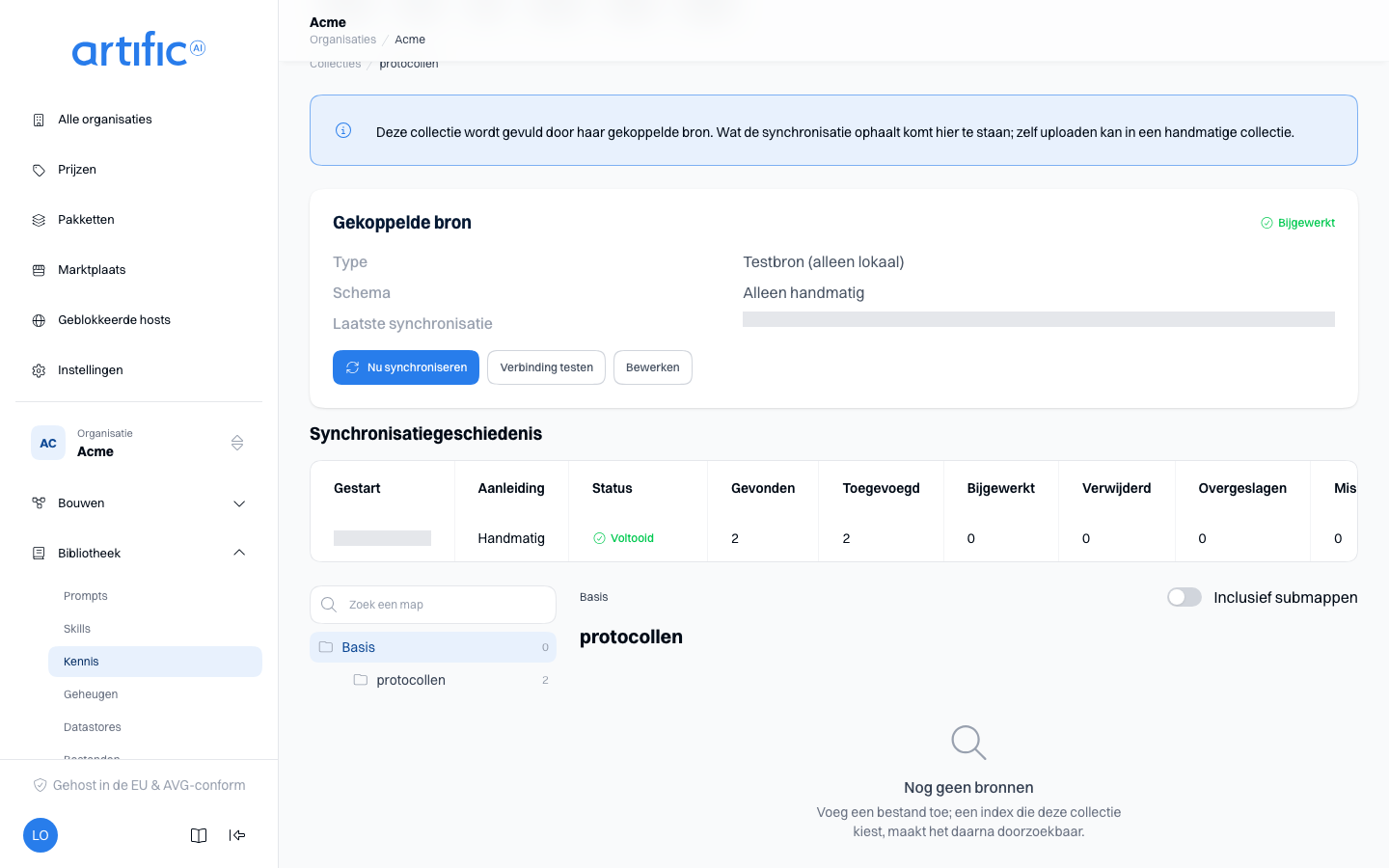Click the artific AI logo
This screenshot has height=868, width=1389.
click(x=139, y=49)
